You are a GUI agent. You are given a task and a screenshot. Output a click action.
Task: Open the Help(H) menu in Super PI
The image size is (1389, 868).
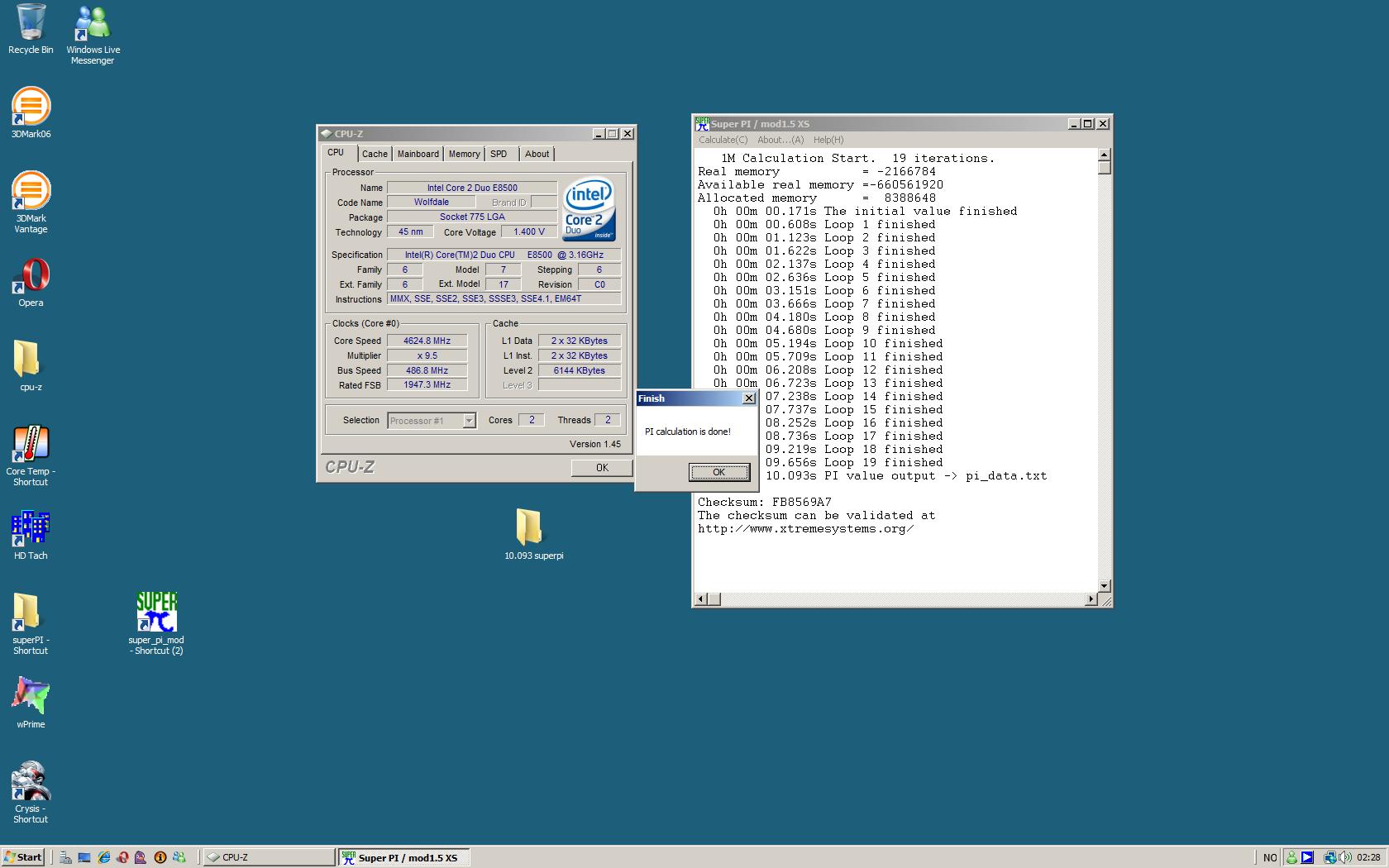828,140
